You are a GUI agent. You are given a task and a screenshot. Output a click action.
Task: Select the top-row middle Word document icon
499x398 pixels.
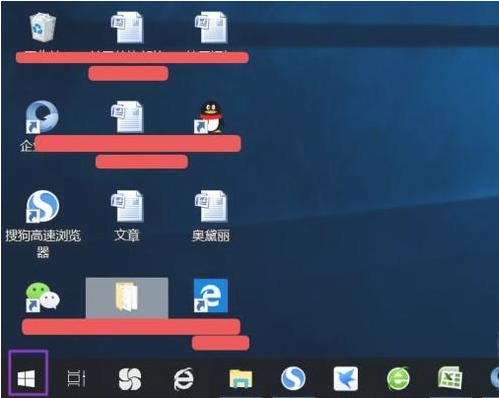(127, 28)
